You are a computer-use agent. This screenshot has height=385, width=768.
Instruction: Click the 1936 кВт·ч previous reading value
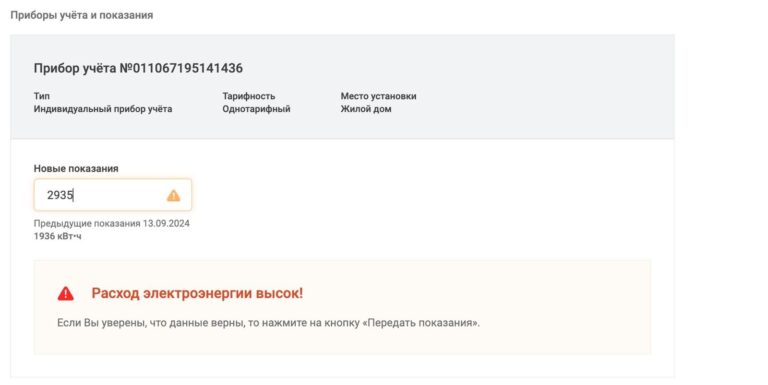(57, 236)
